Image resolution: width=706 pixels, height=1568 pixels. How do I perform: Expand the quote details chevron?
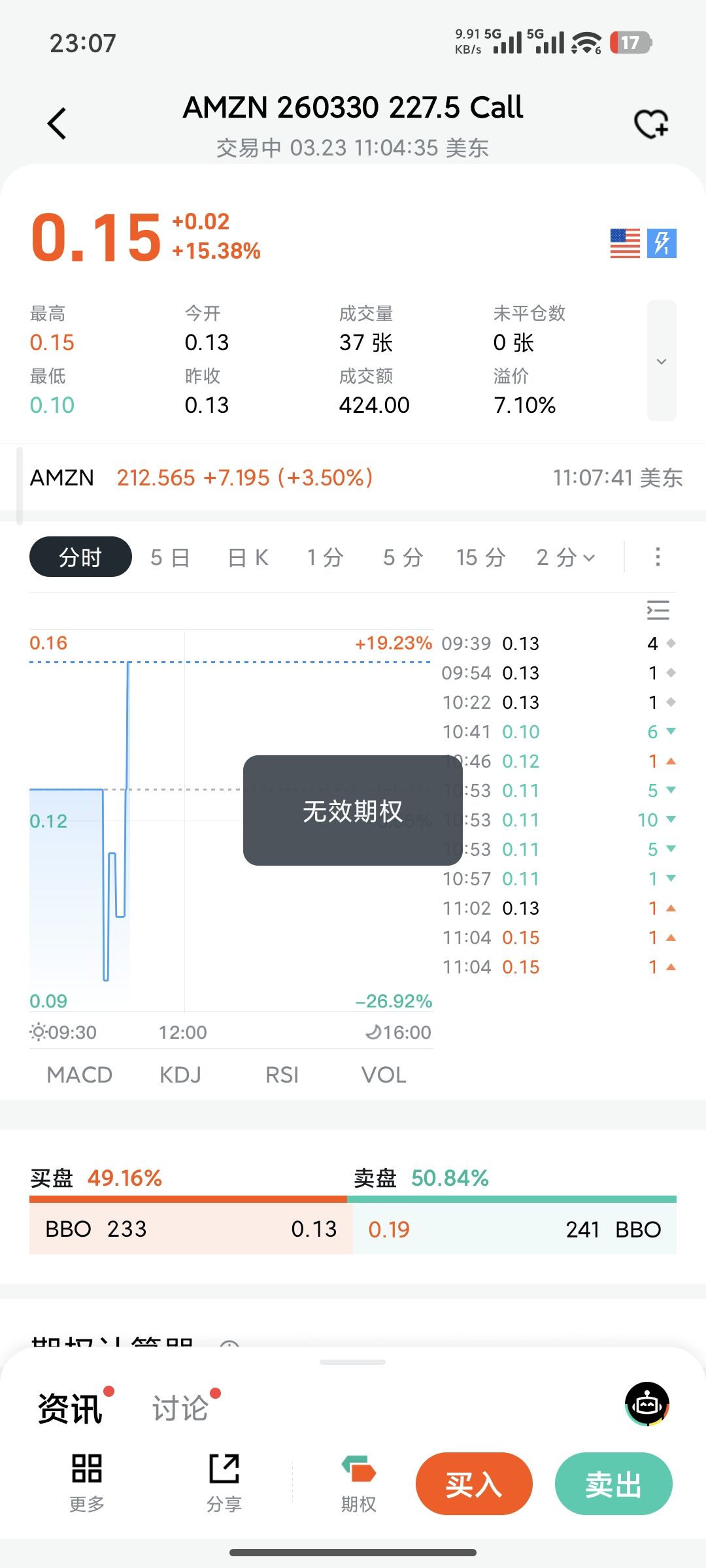pyautogui.click(x=662, y=361)
